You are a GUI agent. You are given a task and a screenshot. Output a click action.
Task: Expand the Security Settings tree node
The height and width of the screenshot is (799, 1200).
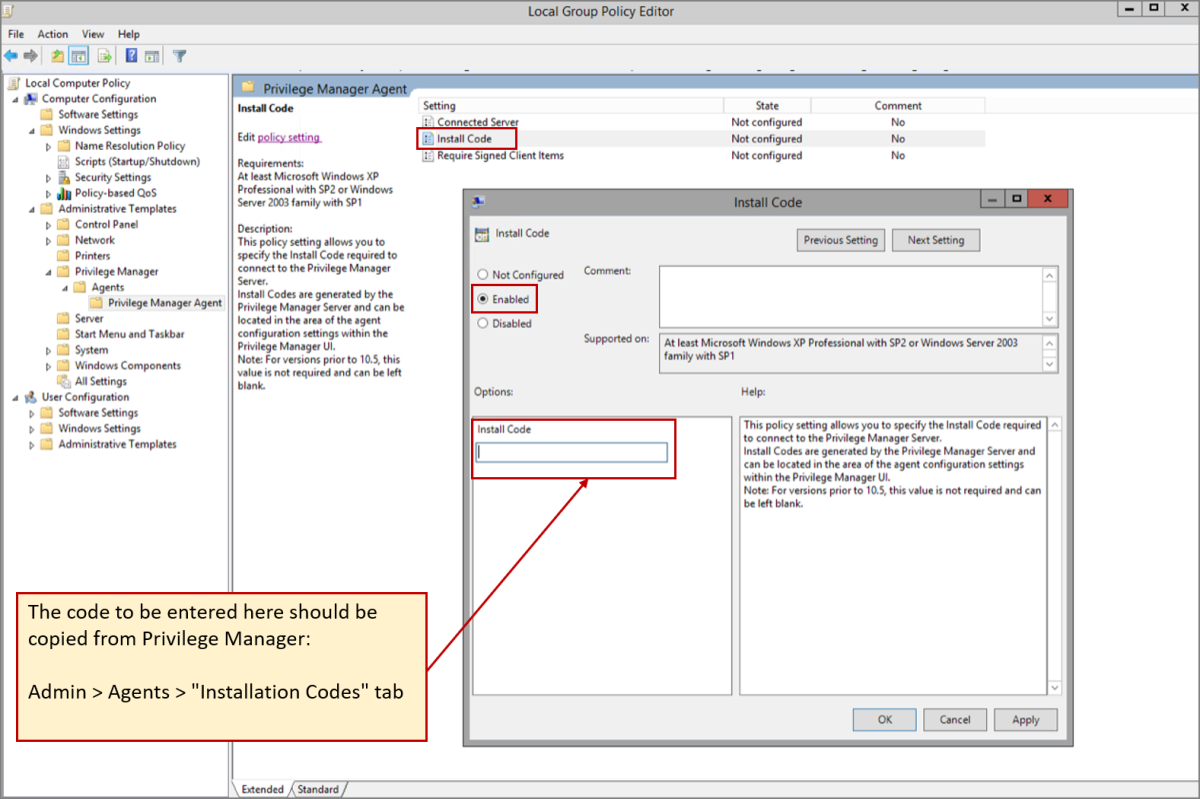[x=49, y=178]
